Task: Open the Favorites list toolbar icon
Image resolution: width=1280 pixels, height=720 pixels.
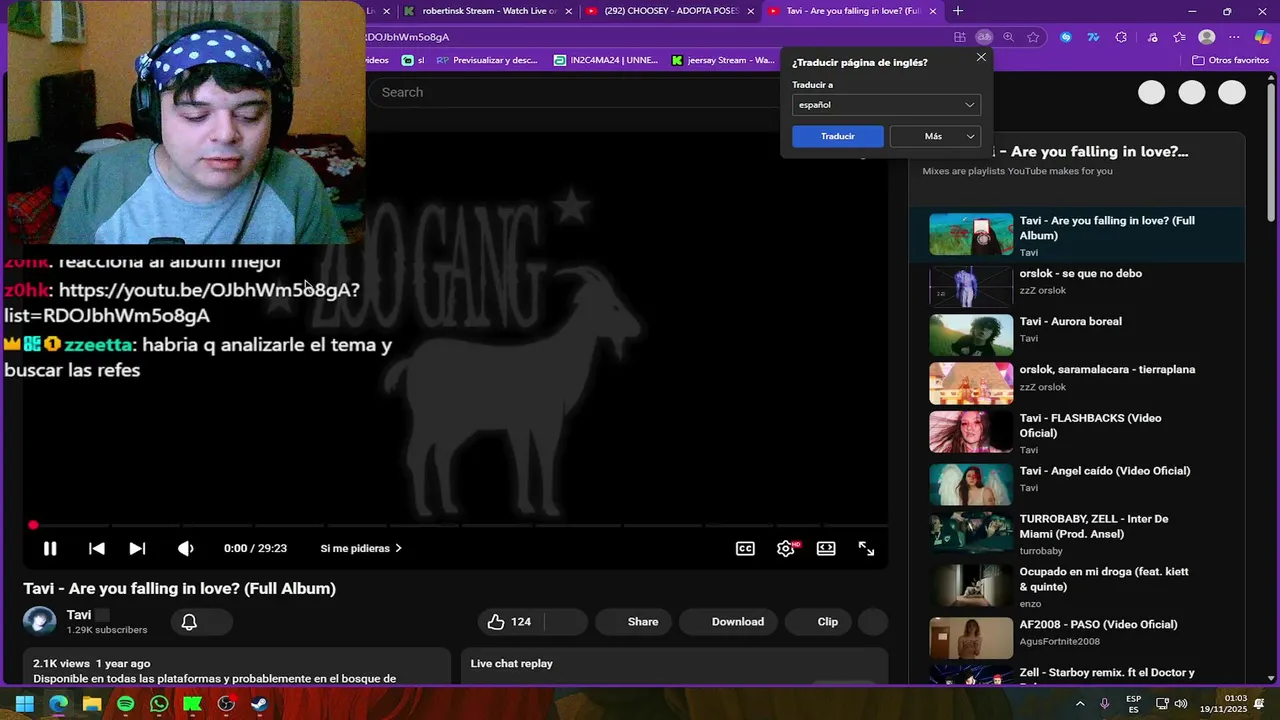Action: (x=1180, y=37)
